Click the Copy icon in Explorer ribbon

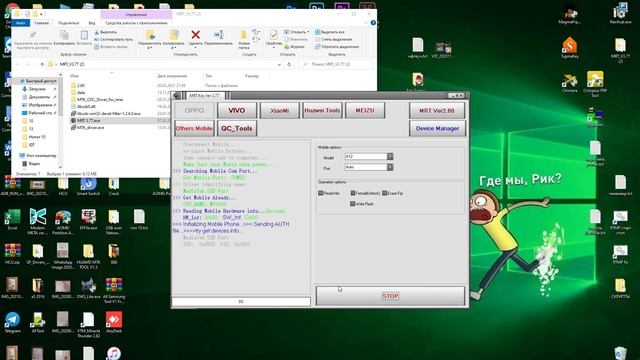click(x=64, y=35)
